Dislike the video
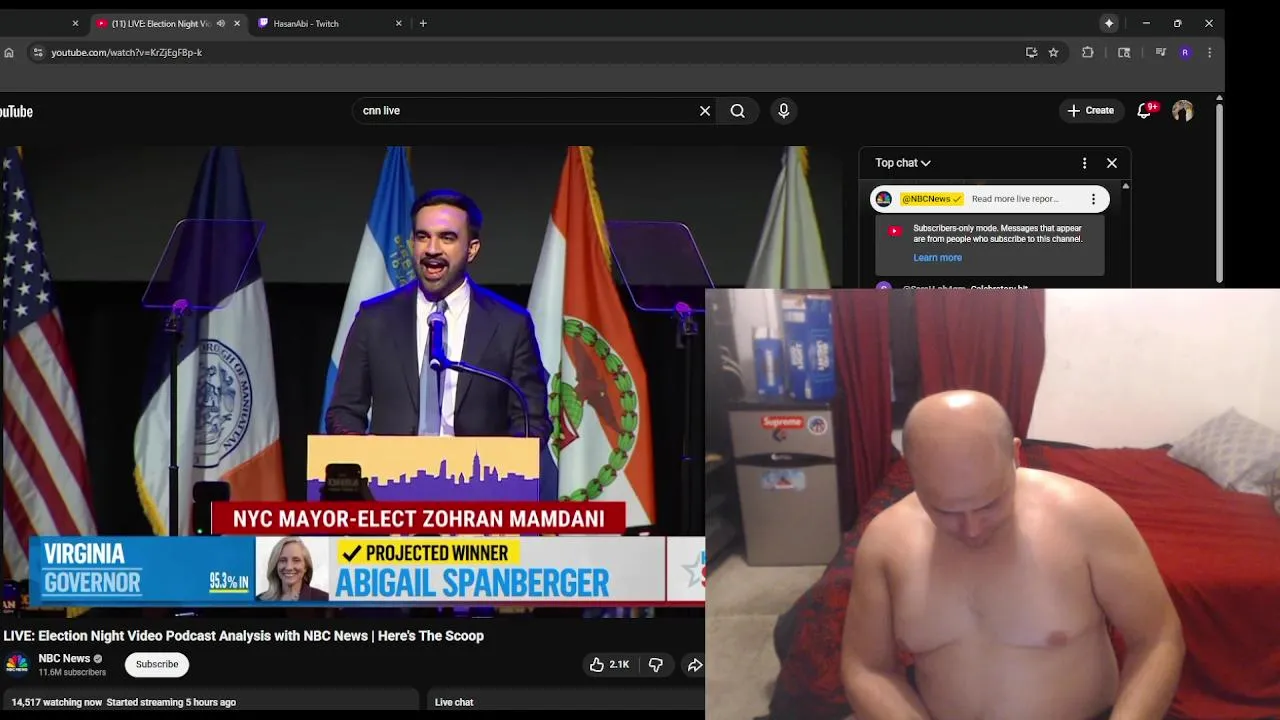Screen dimensions: 1280x720 point(656,664)
